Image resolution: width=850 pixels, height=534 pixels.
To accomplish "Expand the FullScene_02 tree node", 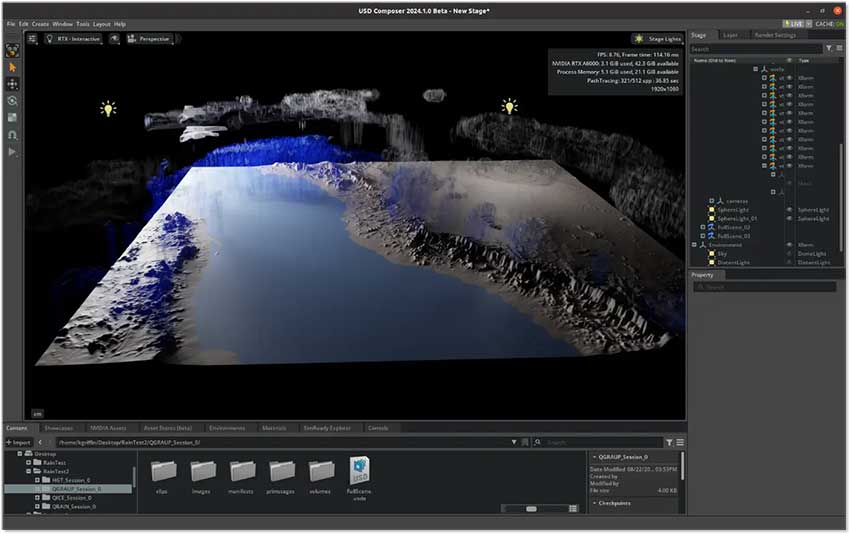I will [x=703, y=227].
